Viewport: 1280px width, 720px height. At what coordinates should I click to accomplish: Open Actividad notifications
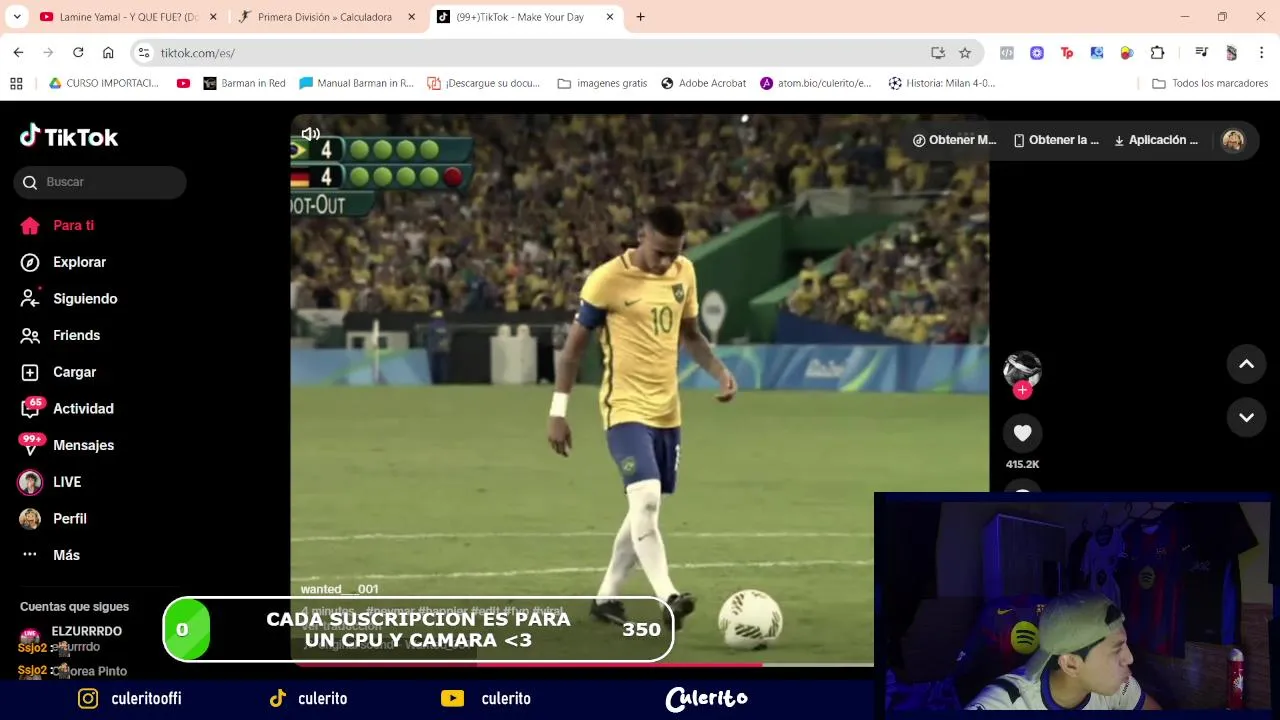tap(67, 408)
